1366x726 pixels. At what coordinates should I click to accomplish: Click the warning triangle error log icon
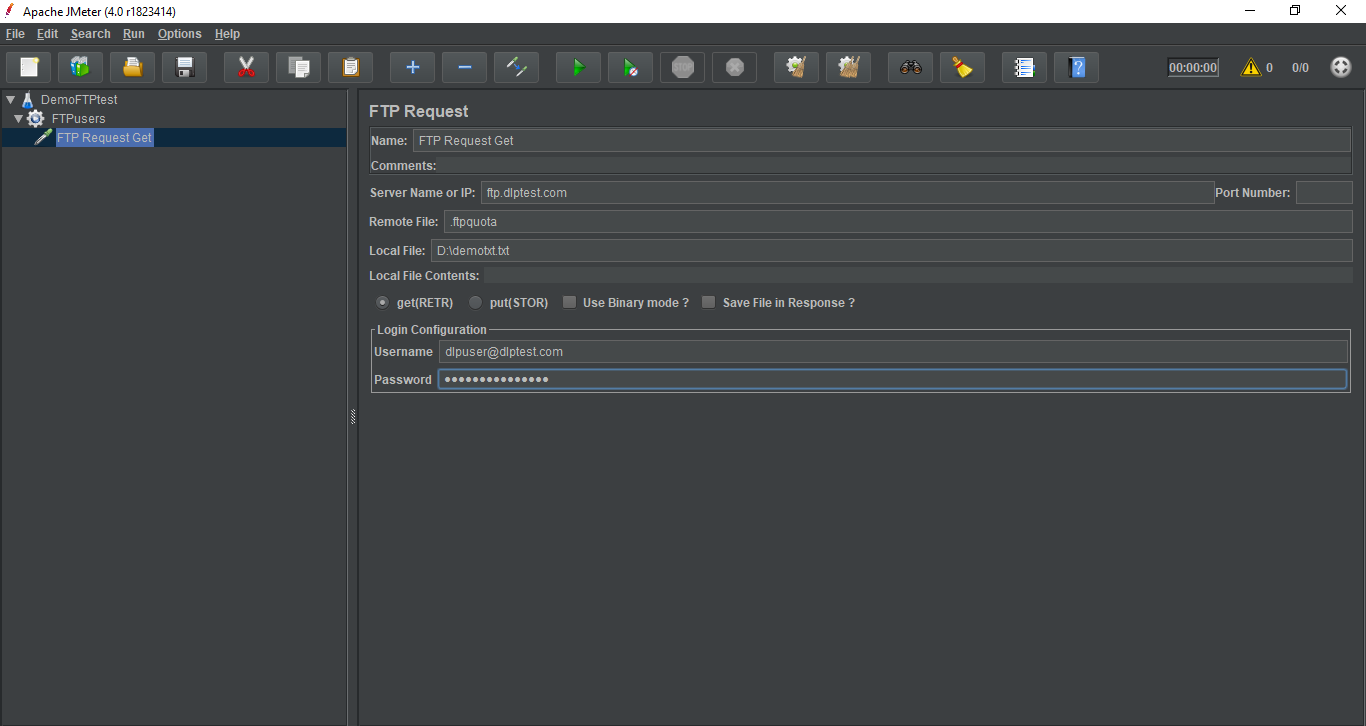1251,68
